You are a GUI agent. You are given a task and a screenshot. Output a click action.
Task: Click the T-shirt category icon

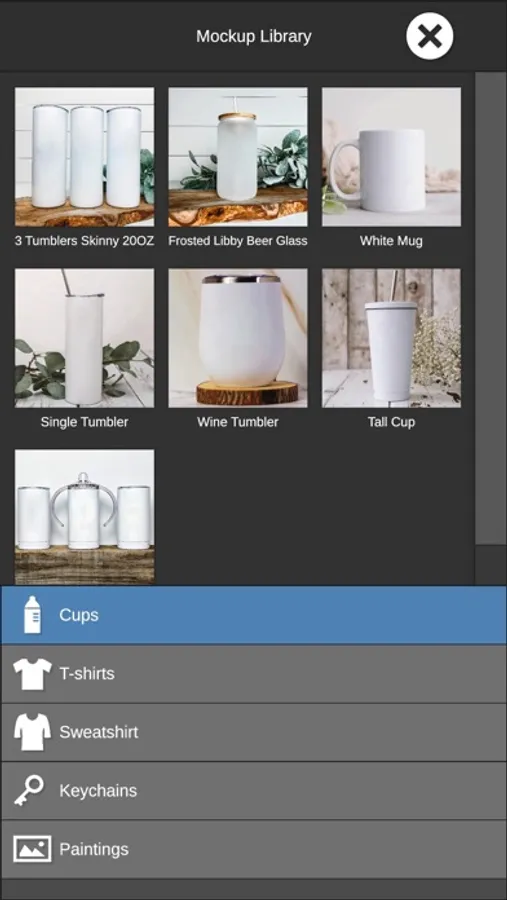(x=32, y=674)
